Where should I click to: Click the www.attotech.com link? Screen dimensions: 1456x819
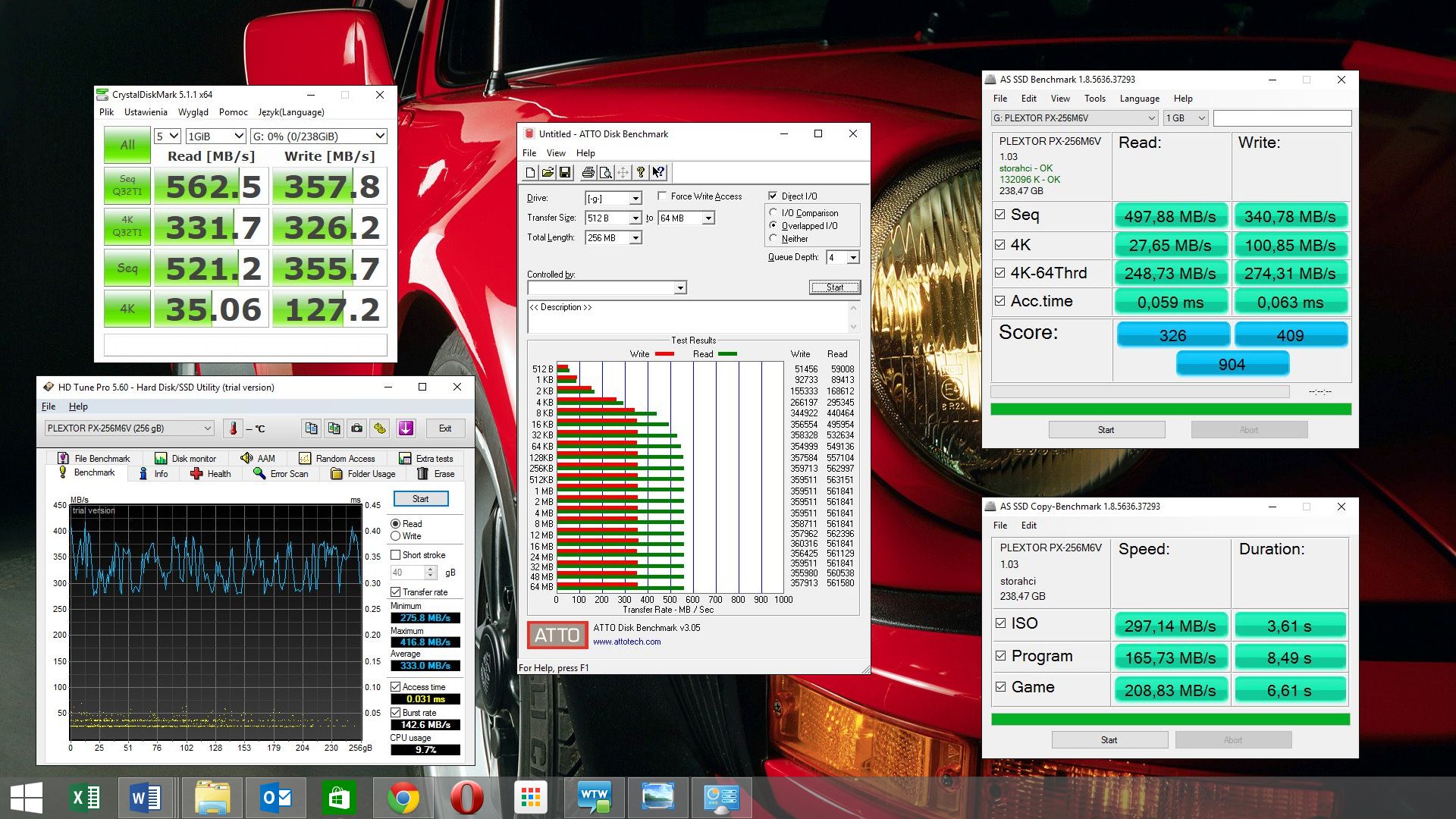coord(626,642)
